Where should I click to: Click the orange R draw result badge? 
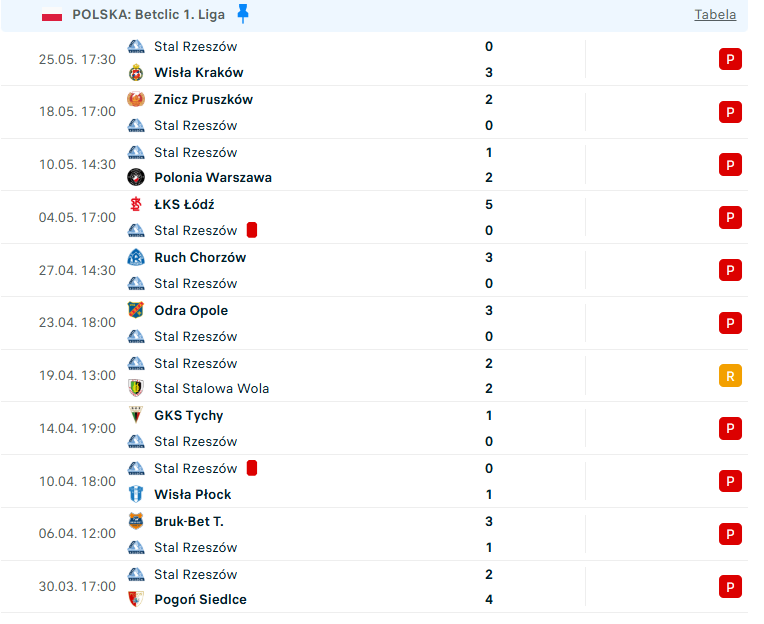click(730, 376)
